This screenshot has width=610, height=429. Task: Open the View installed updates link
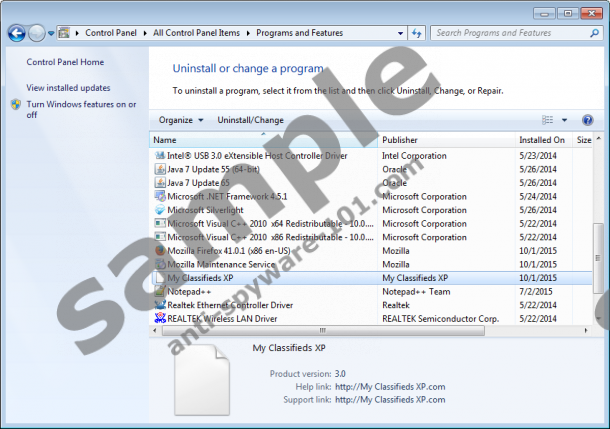point(68,88)
